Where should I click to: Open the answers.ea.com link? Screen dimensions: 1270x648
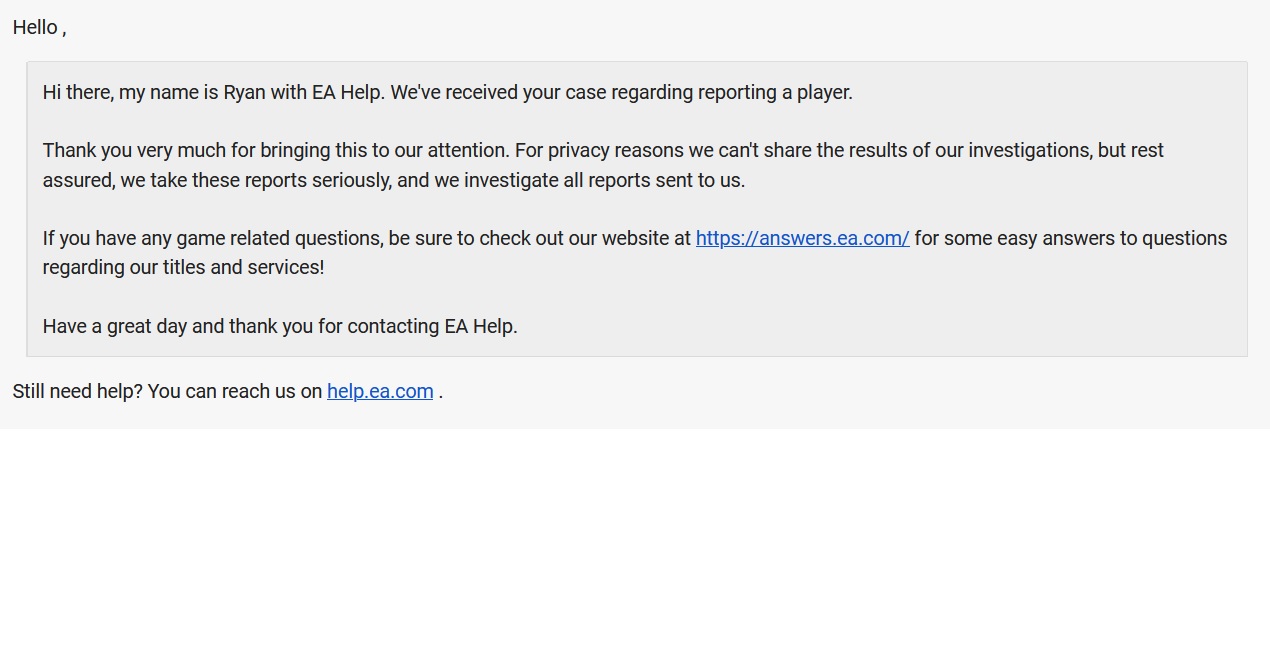point(802,238)
